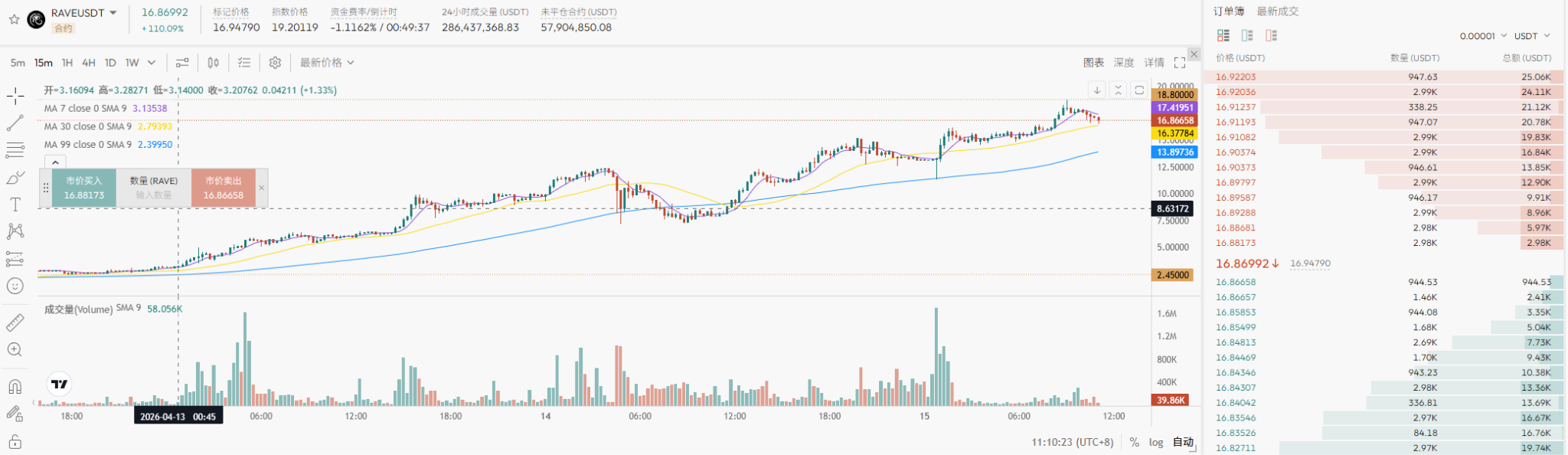Switch to the 深度 depth view
This screenshot has height=455, width=1568.
1124,63
